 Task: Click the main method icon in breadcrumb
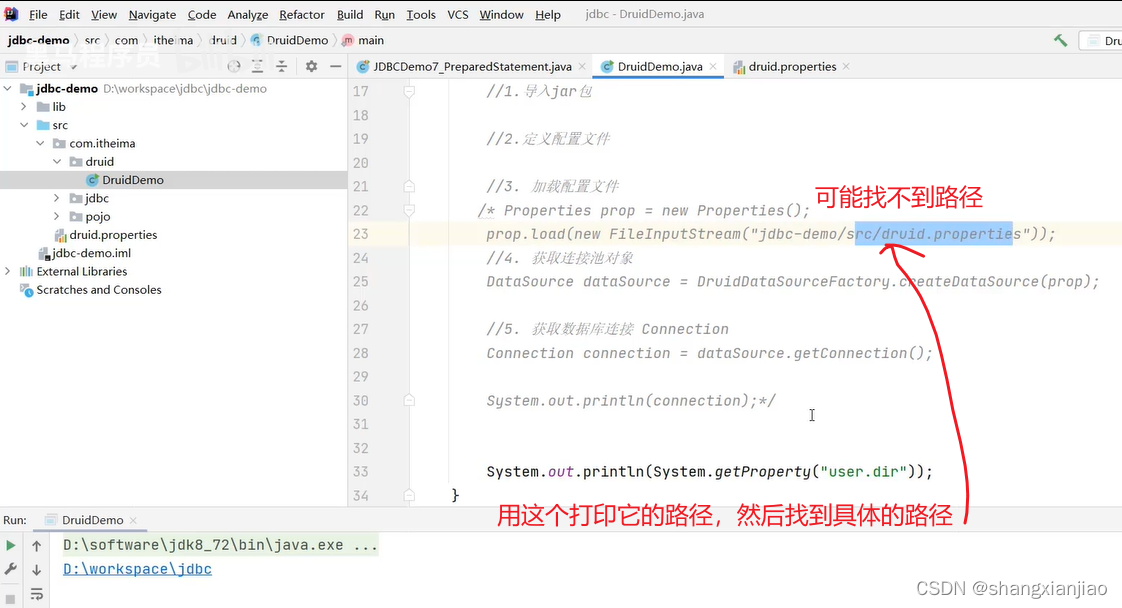[x=348, y=41]
